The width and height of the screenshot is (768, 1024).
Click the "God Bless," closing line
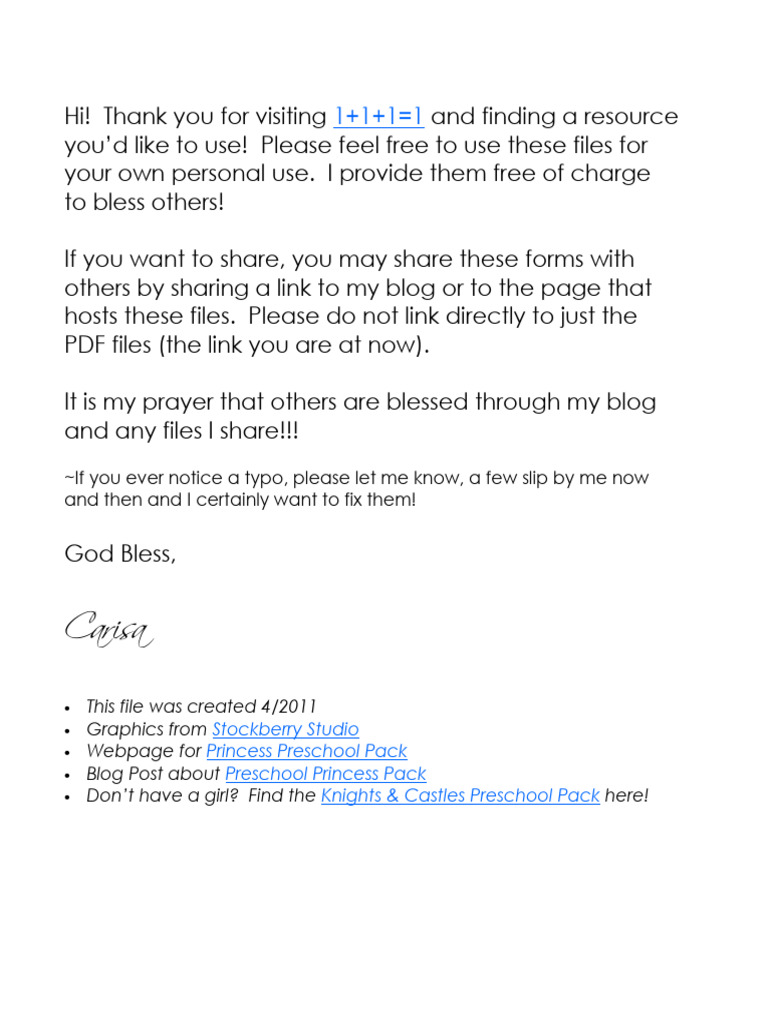pos(120,554)
